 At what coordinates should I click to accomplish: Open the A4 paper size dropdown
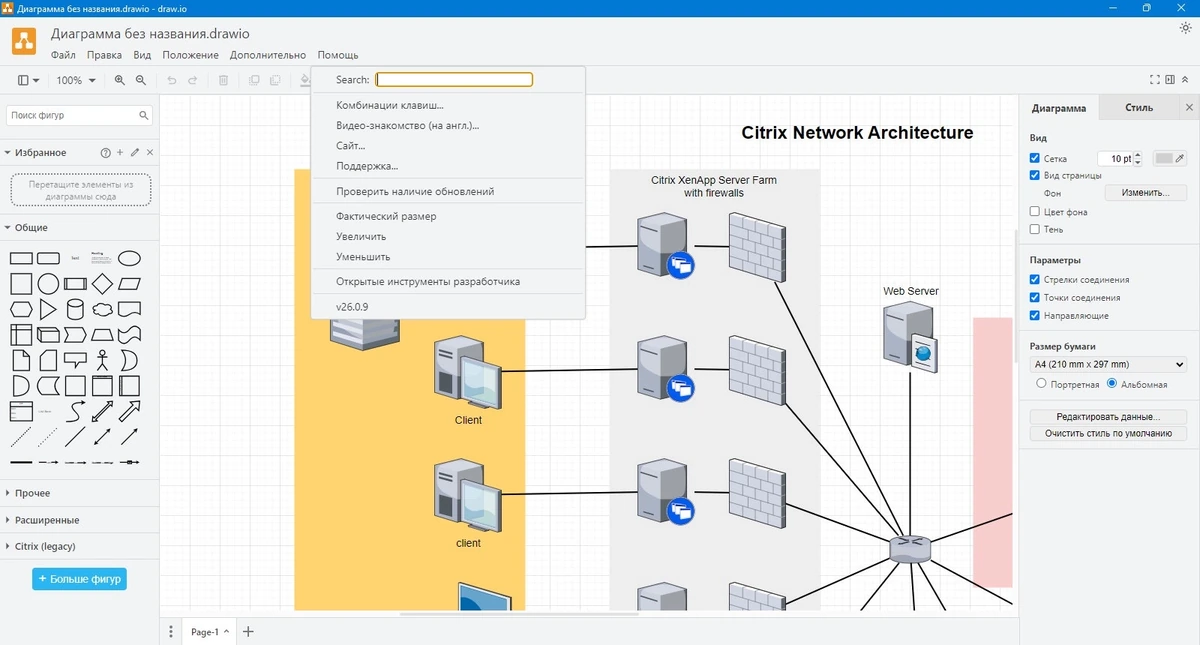click(1108, 364)
